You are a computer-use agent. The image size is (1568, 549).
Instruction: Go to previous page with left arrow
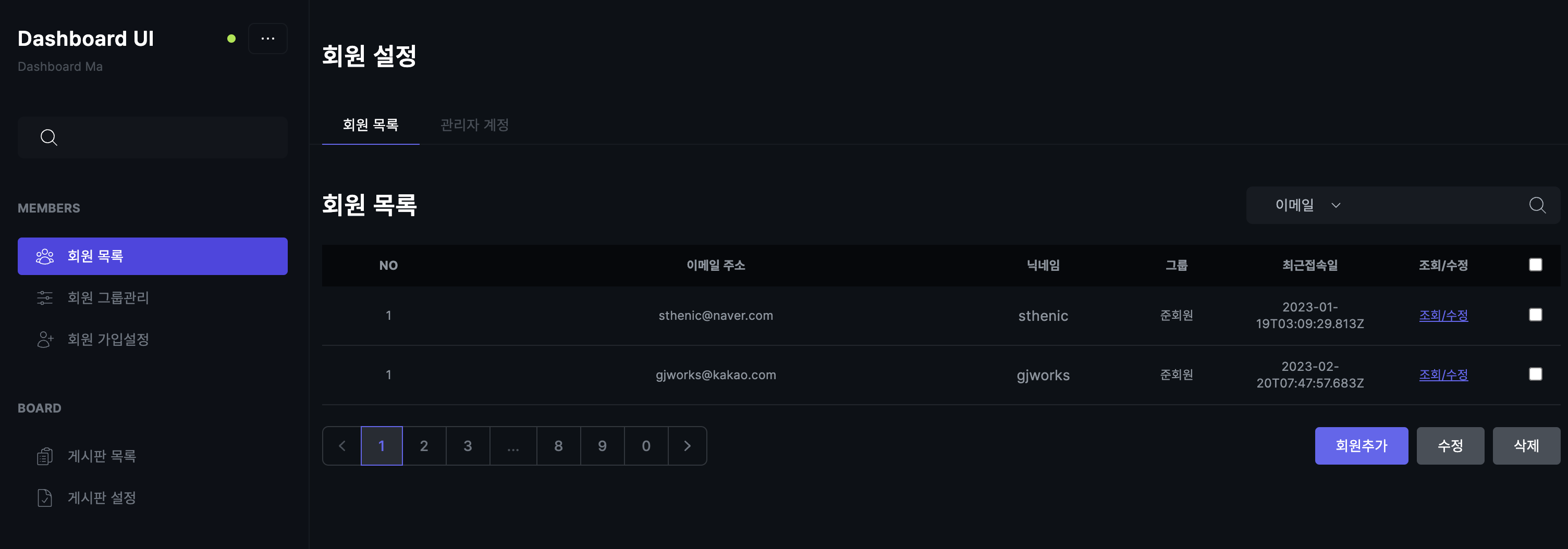(x=342, y=446)
